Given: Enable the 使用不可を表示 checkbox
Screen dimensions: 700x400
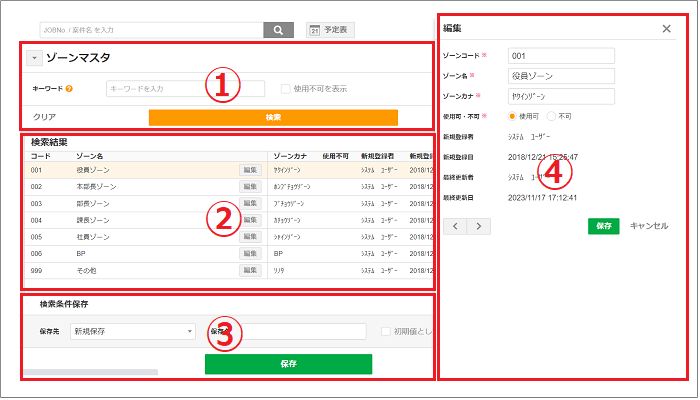Looking at the screenshot, I should [x=285, y=89].
